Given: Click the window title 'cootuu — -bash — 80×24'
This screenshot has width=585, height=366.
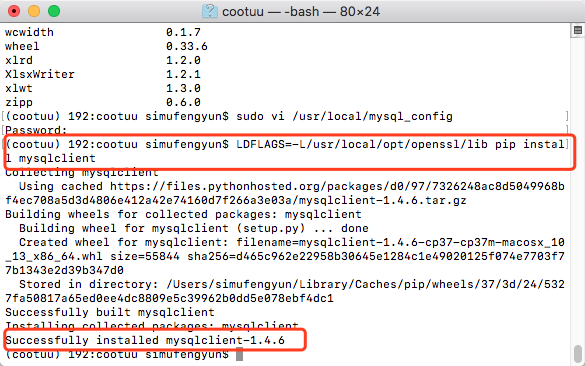Looking at the screenshot, I should coord(301,12).
